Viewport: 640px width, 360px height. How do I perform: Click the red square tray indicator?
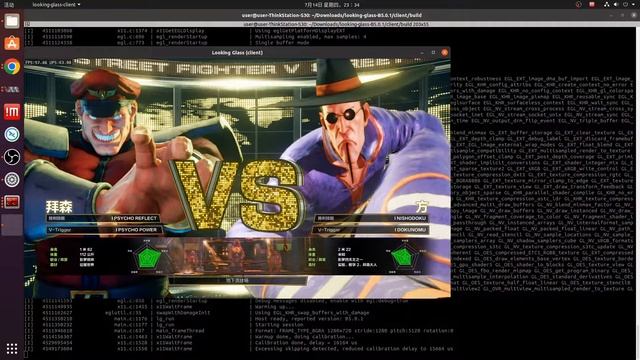592,4
